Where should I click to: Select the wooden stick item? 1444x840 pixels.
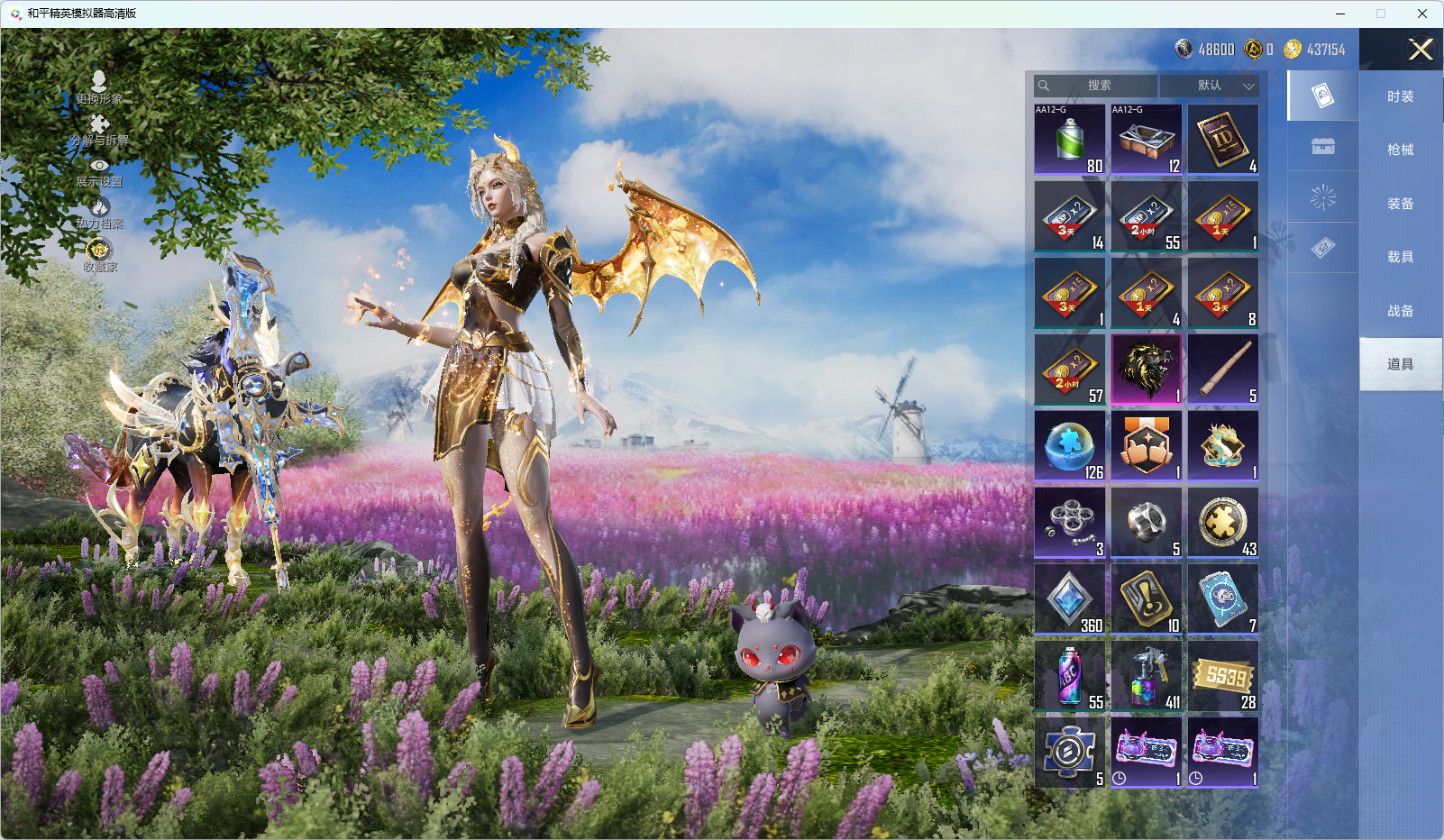1223,369
